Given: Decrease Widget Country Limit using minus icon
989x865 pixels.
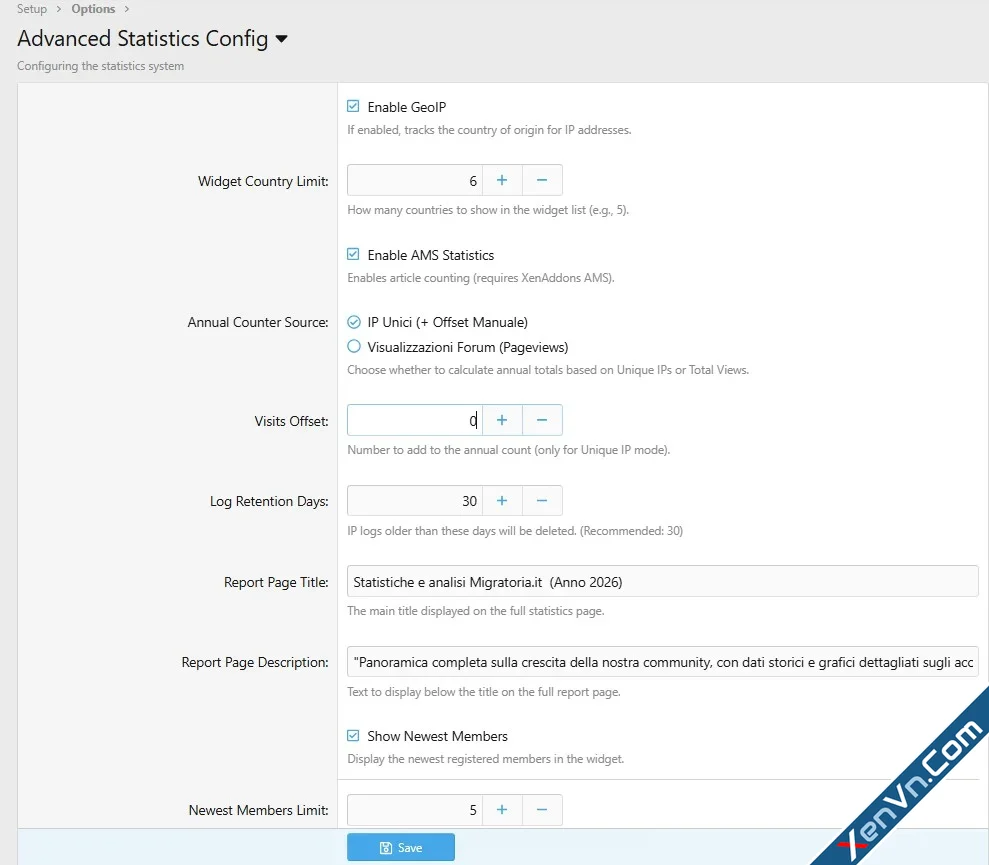Looking at the screenshot, I should coord(542,180).
